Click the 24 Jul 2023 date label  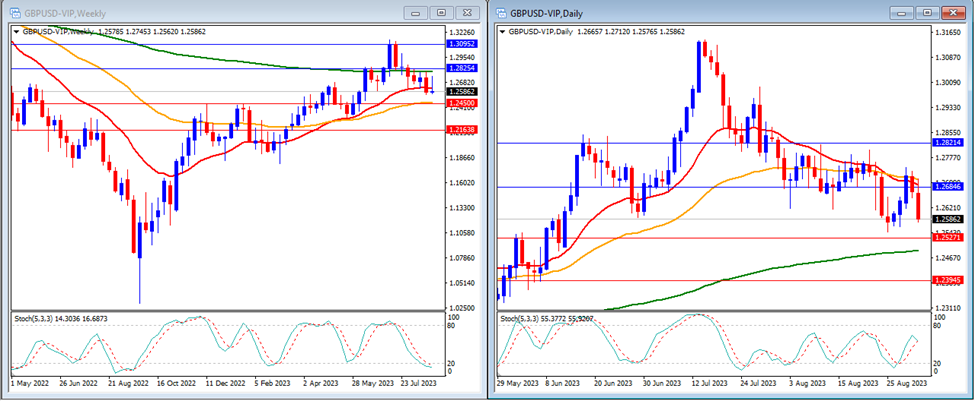[761, 384]
